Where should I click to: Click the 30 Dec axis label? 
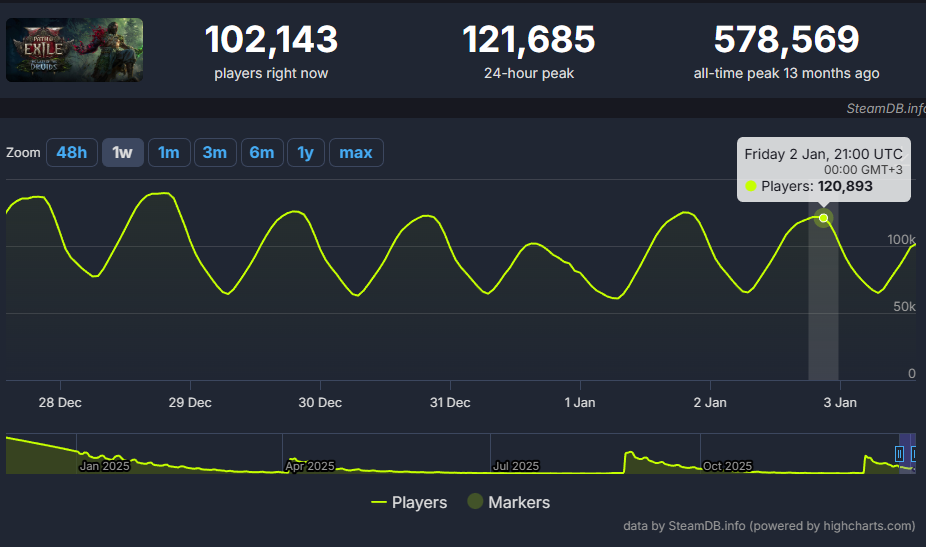click(320, 402)
